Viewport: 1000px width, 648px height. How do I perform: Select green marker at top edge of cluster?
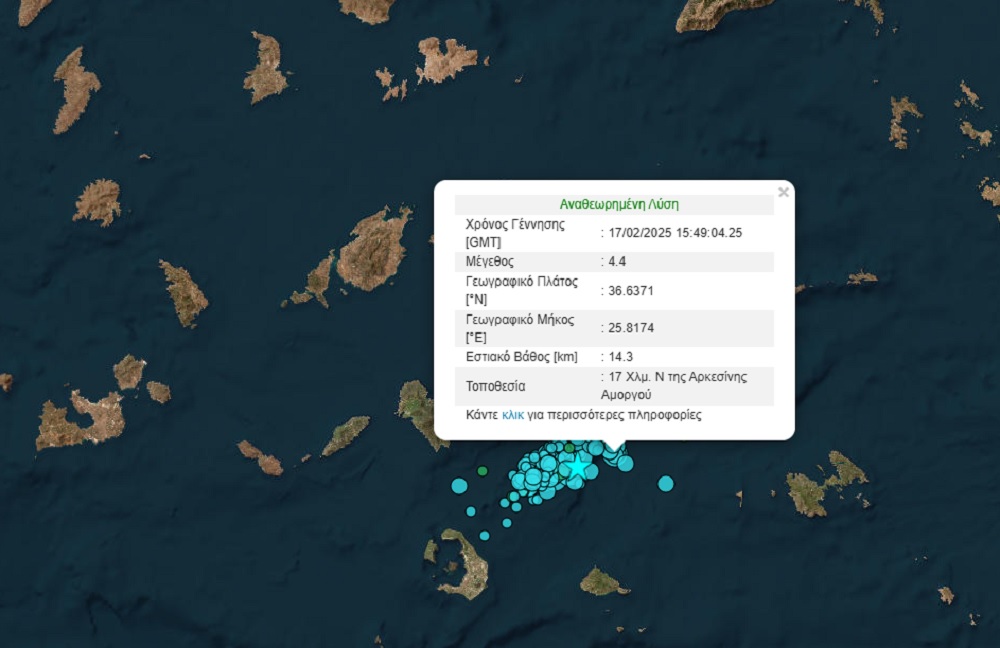point(569,447)
